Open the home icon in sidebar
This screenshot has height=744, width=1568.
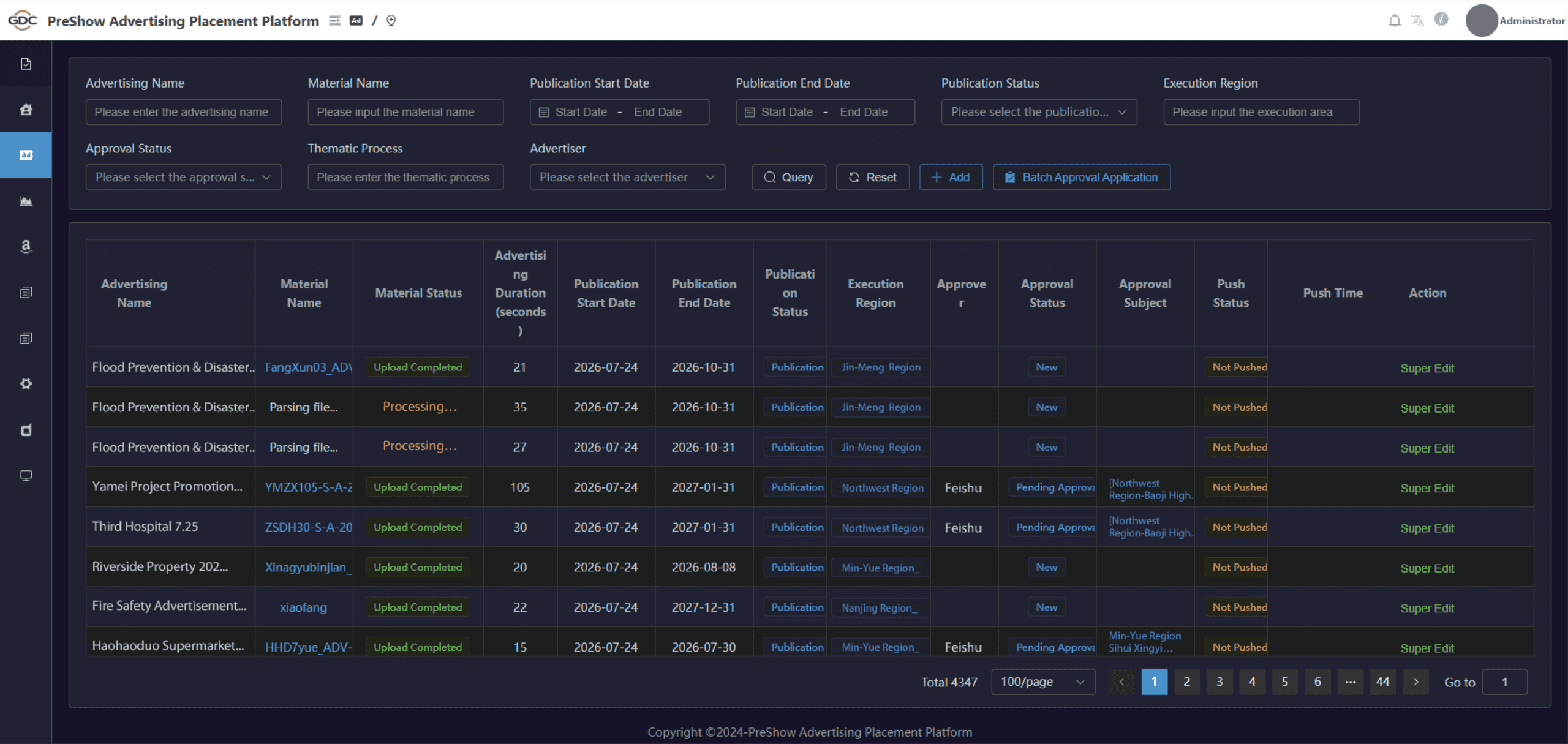[x=26, y=110]
